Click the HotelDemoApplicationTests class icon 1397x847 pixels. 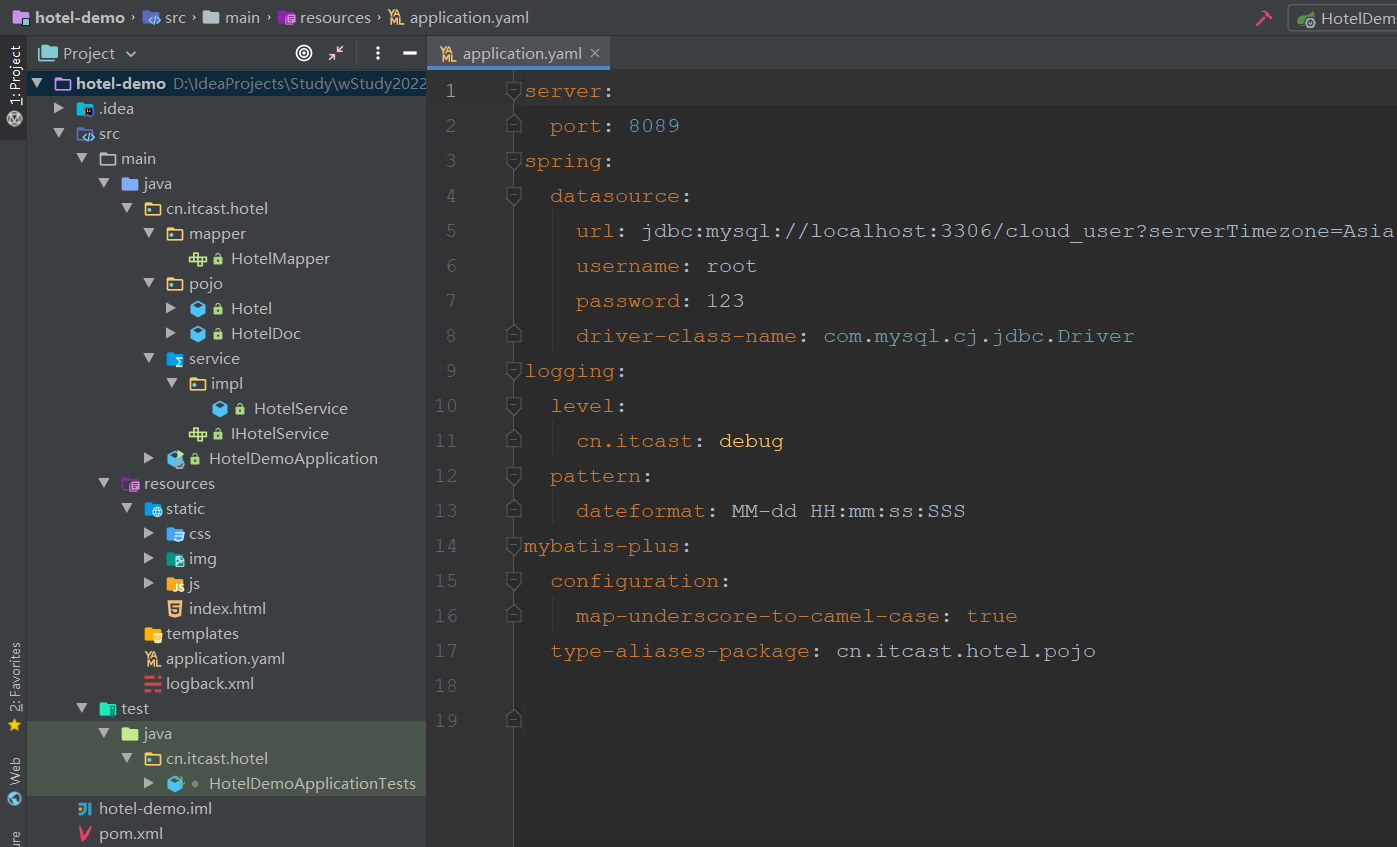pyautogui.click(x=176, y=783)
